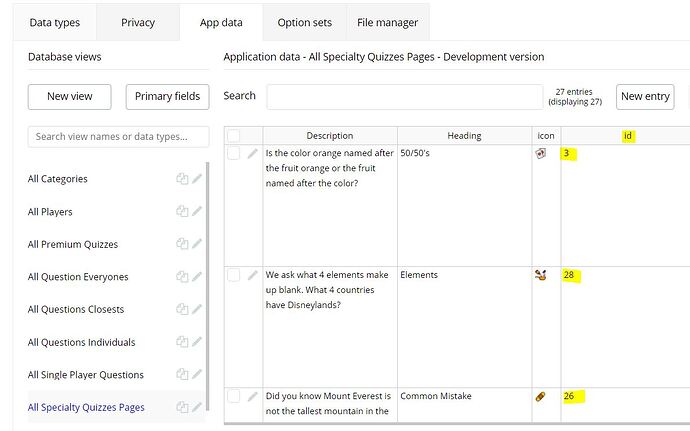Switch to the Data types tab

[54, 22]
